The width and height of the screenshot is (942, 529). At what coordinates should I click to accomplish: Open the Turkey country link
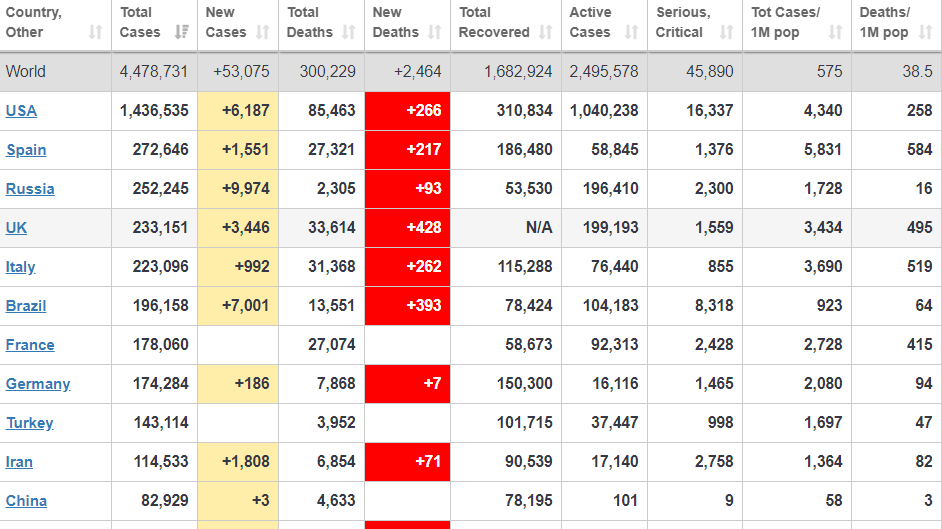click(x=29, y=423)
